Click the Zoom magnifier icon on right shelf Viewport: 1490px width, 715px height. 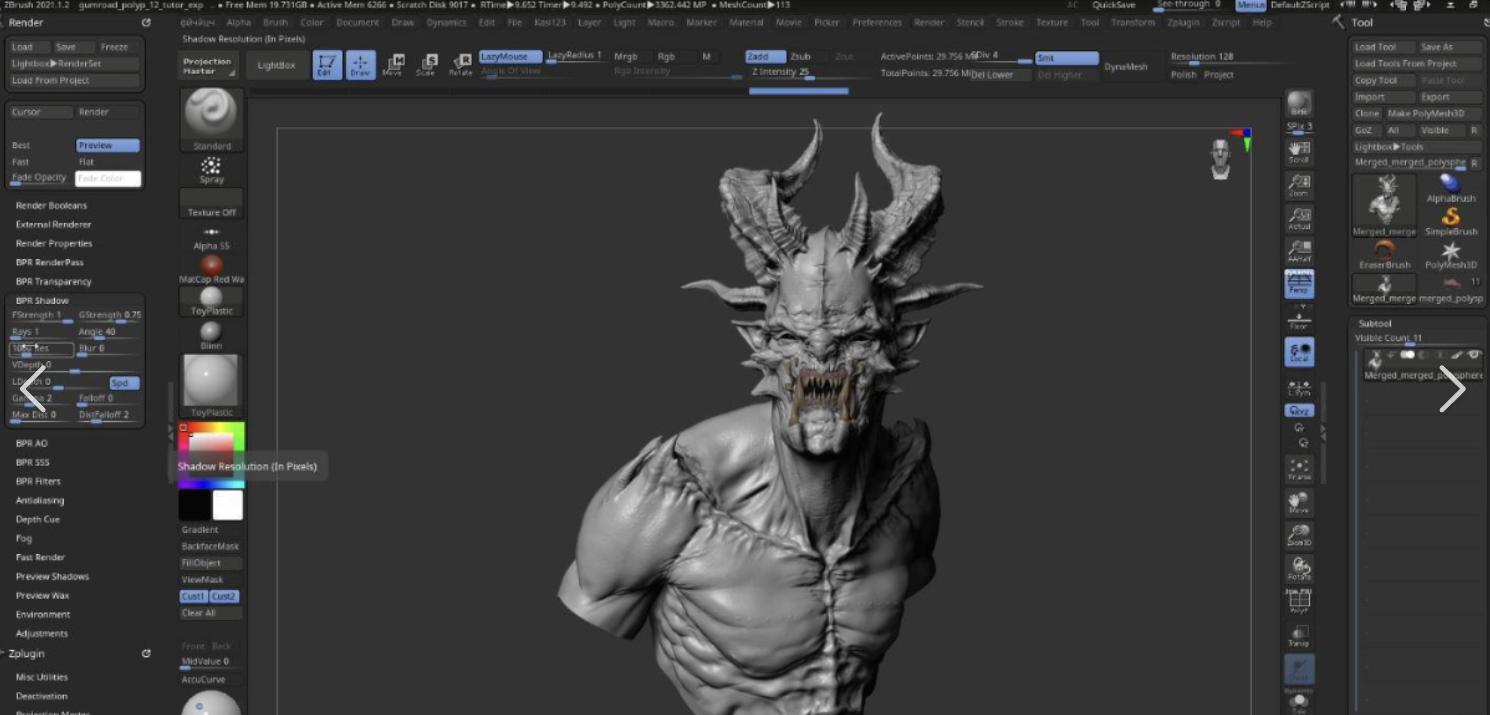pyautogui.click(x=1299, y=185)
